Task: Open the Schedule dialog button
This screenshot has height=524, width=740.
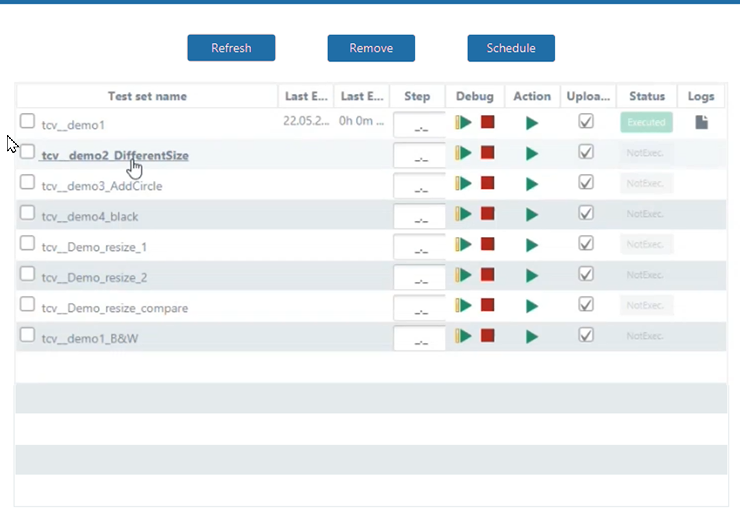Action: (511, 48)
